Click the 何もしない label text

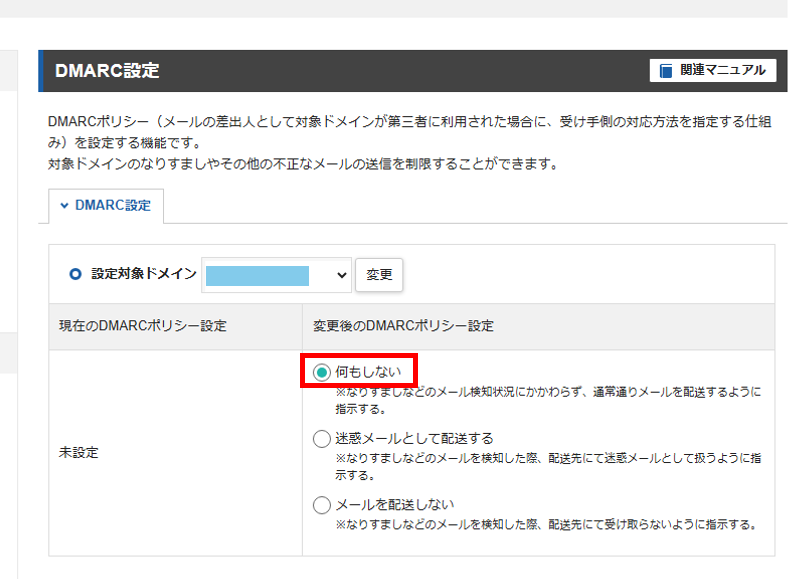coord(368,372)
